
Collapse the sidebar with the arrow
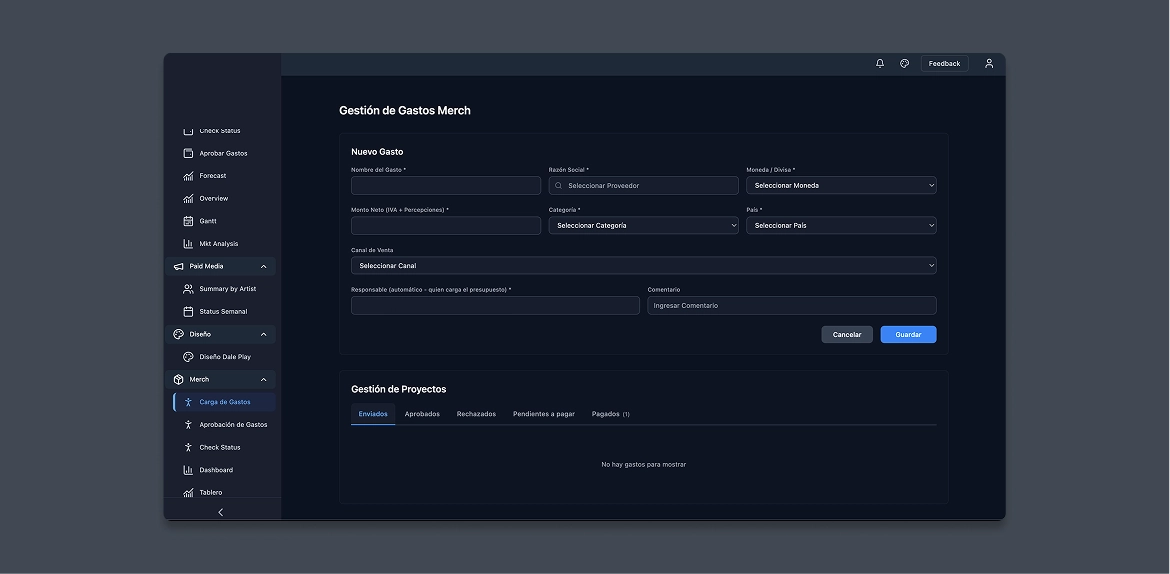click(221, 512)
